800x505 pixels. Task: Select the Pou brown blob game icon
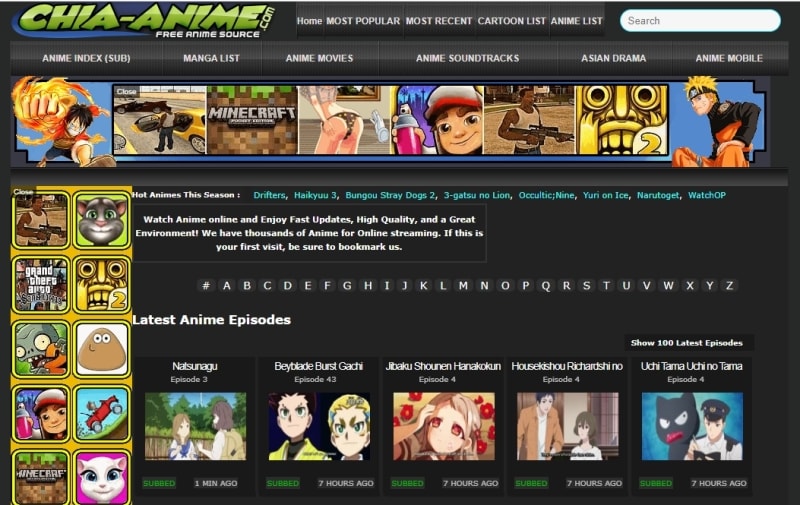point(101,349)
